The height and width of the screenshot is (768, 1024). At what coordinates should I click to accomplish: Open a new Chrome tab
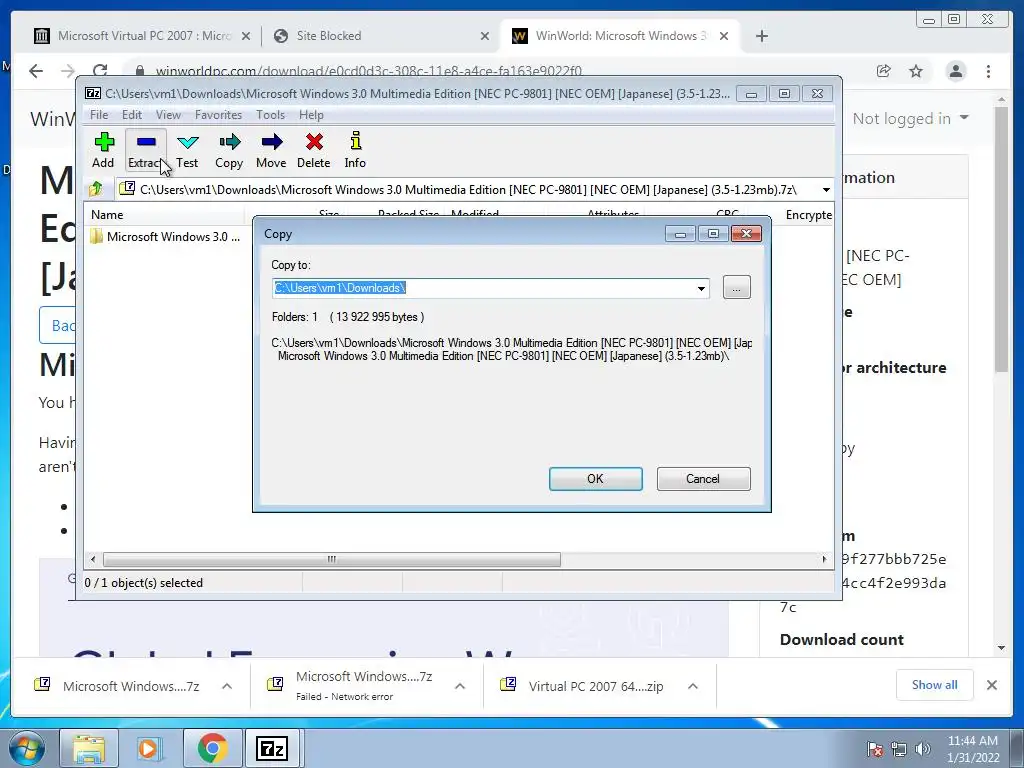[761, 36]
